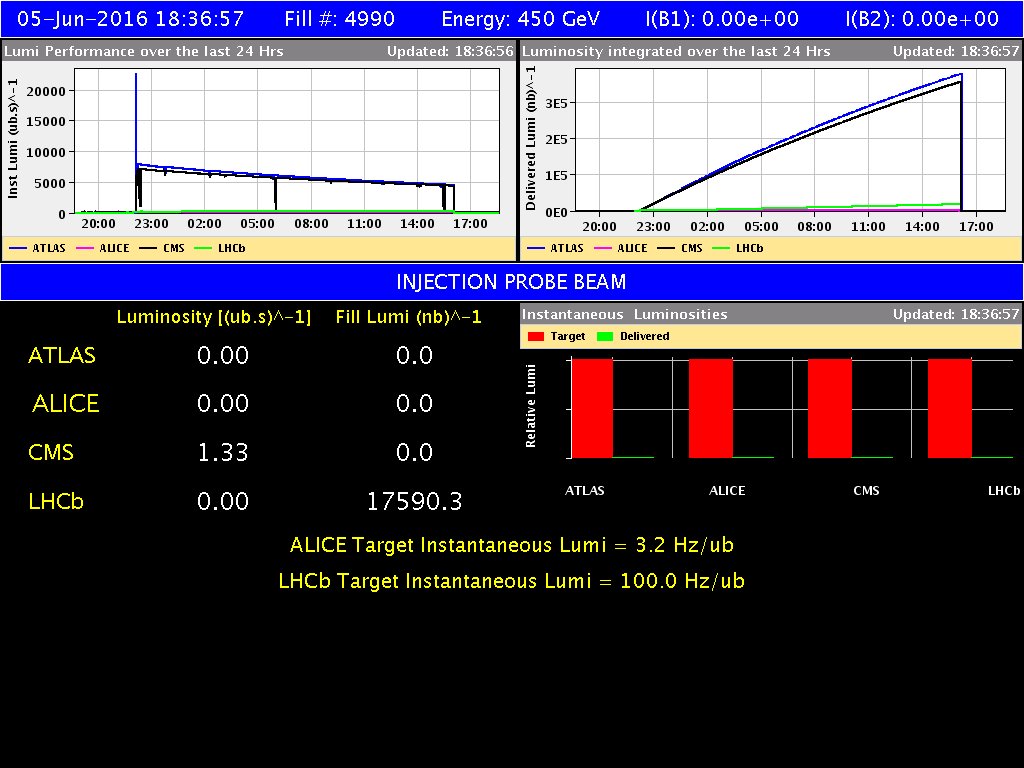This screenshot has height=768, width=1024.
Task: Click the Instantaneous Luminosities panel title
Action: (624, 314)
